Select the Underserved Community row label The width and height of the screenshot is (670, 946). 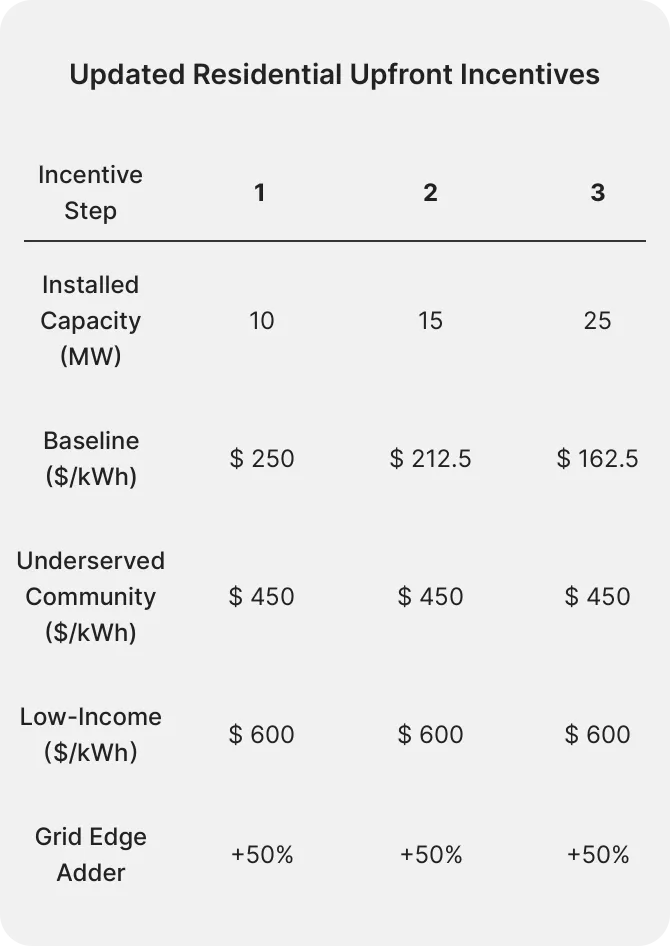(91, 597)
